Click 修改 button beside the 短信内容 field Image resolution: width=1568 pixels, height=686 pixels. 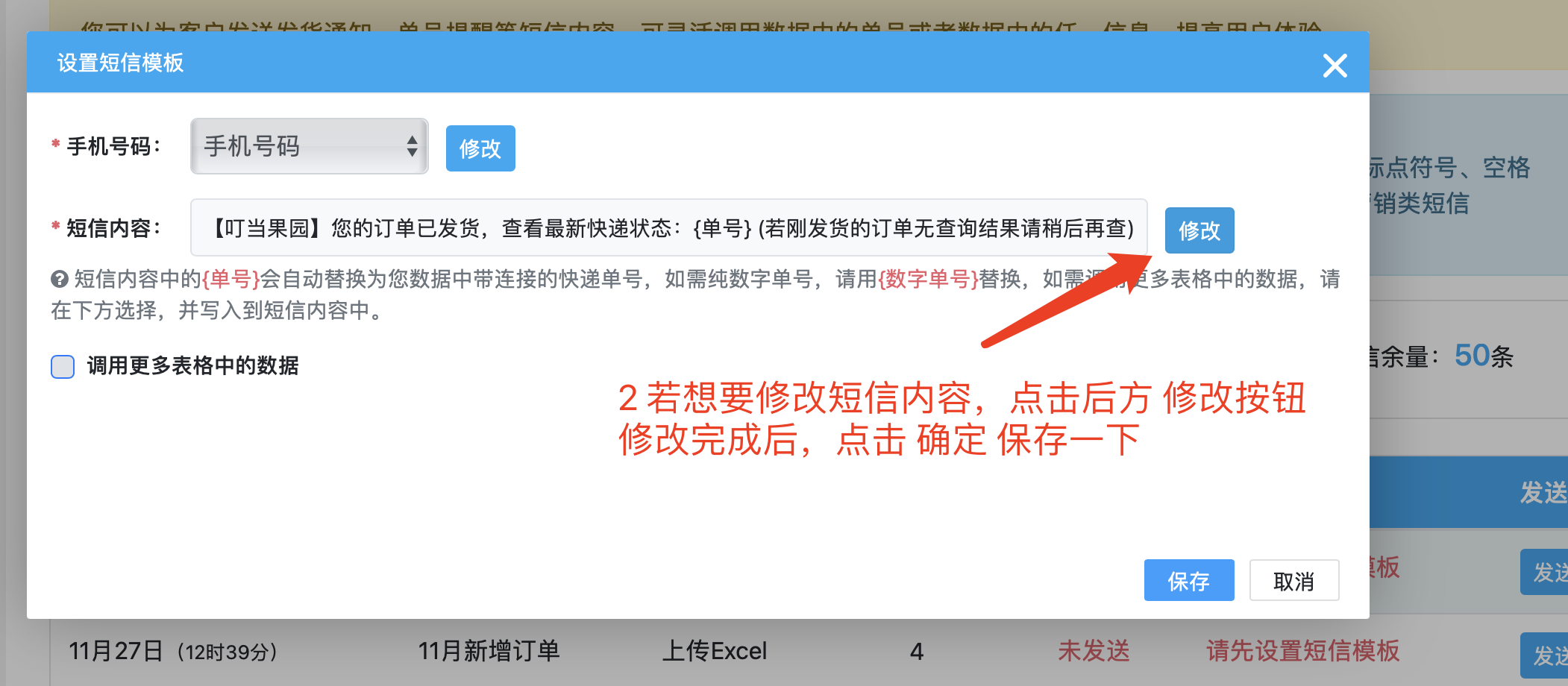tap(1199, 230)
